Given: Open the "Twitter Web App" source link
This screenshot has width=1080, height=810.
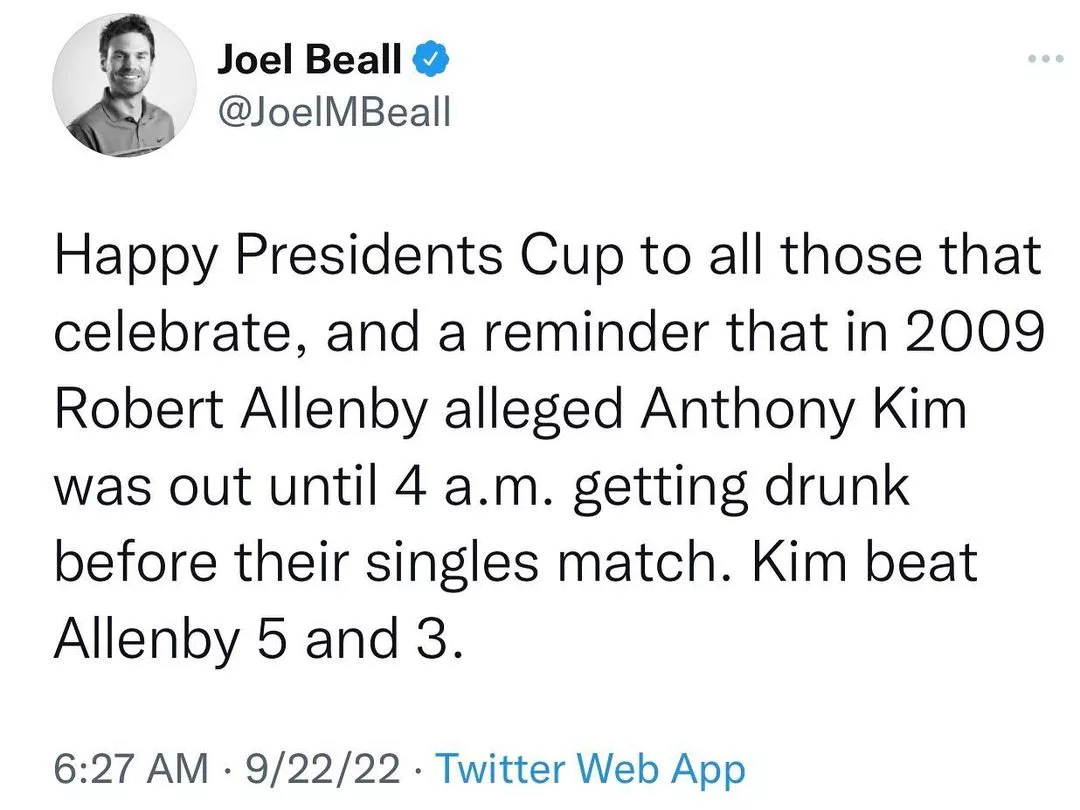Looking at the screenshot, I should (591, 771).
